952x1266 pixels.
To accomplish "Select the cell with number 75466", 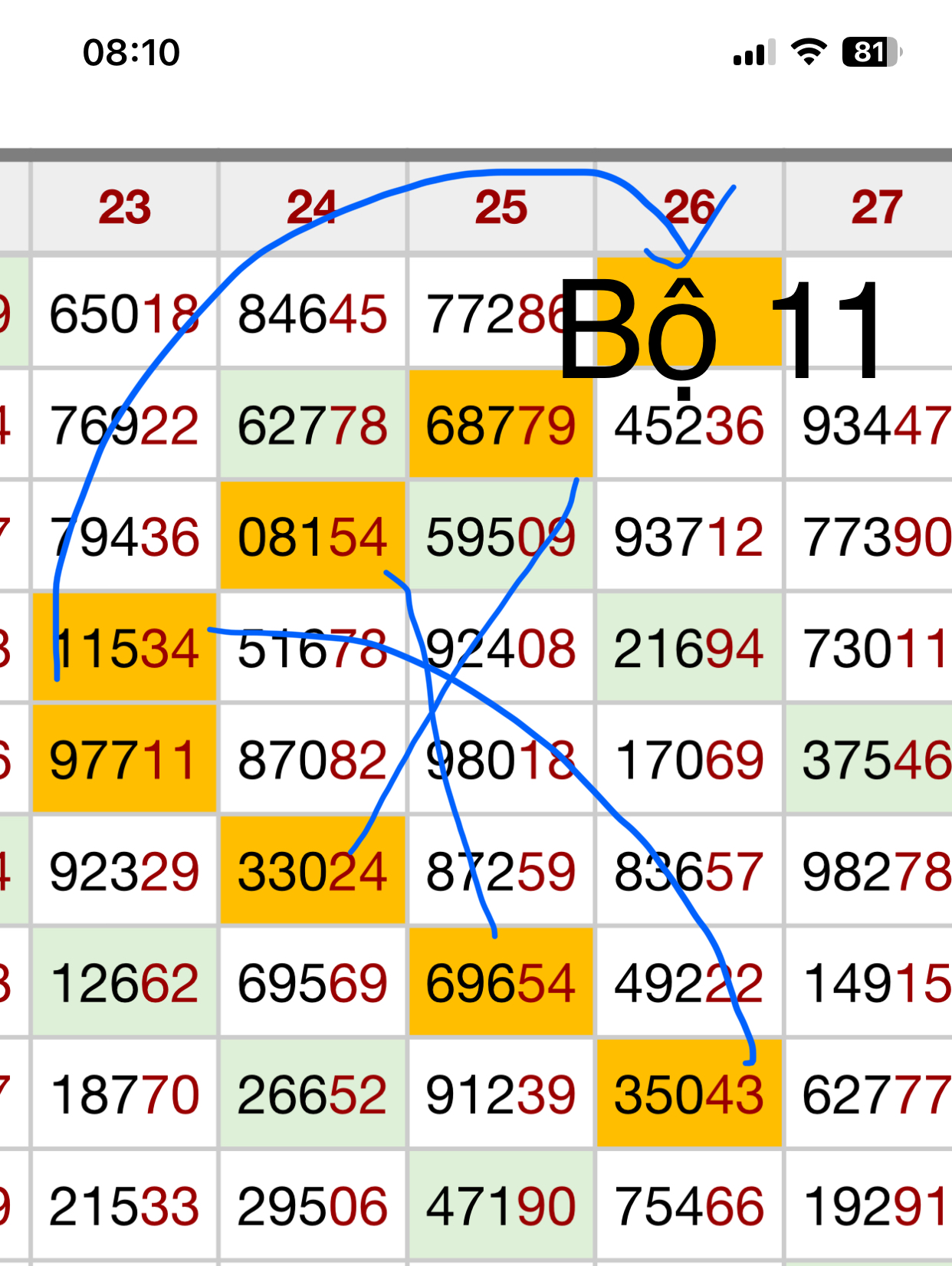I will click(x=688, y=1206).
